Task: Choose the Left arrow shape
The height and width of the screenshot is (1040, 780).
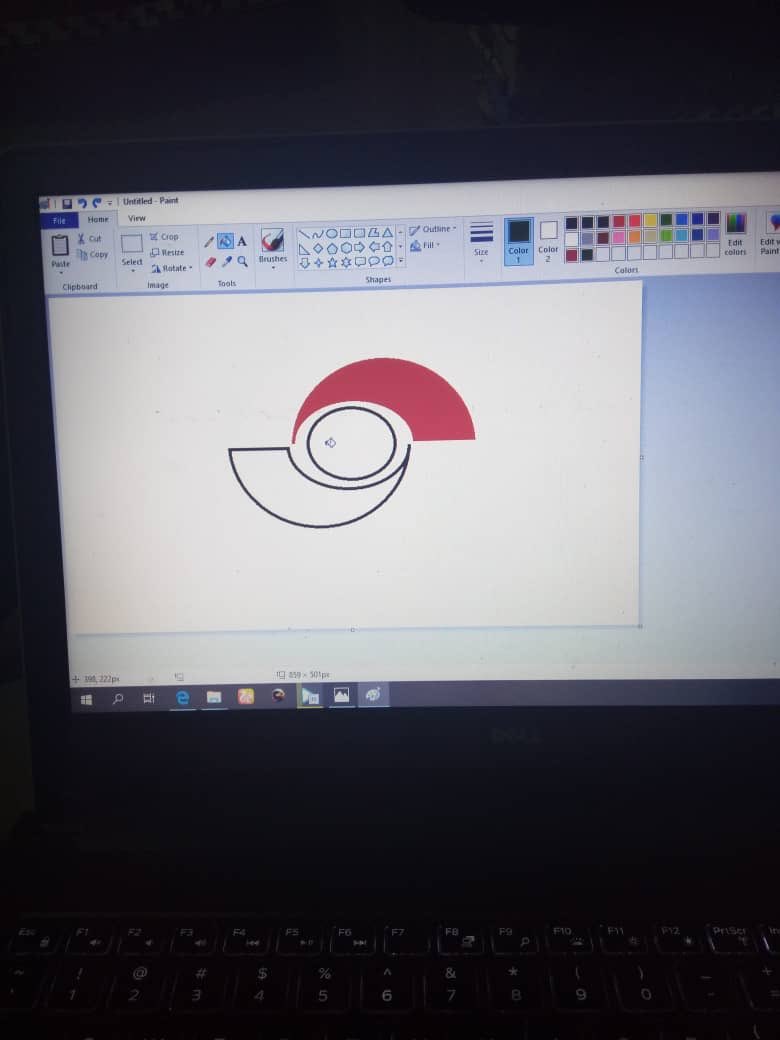Action: [x=374, y=247]
